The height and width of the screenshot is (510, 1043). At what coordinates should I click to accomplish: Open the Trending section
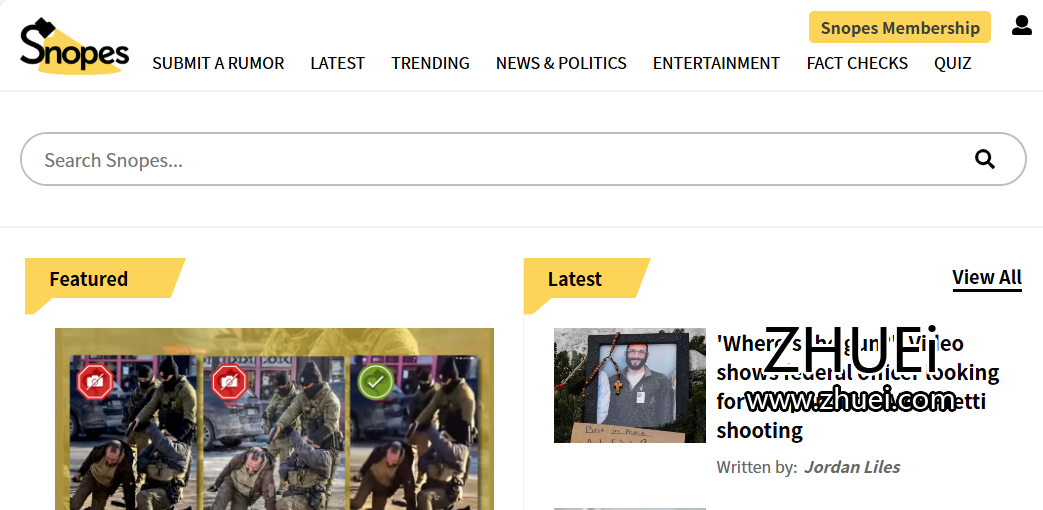click(430, 63)
